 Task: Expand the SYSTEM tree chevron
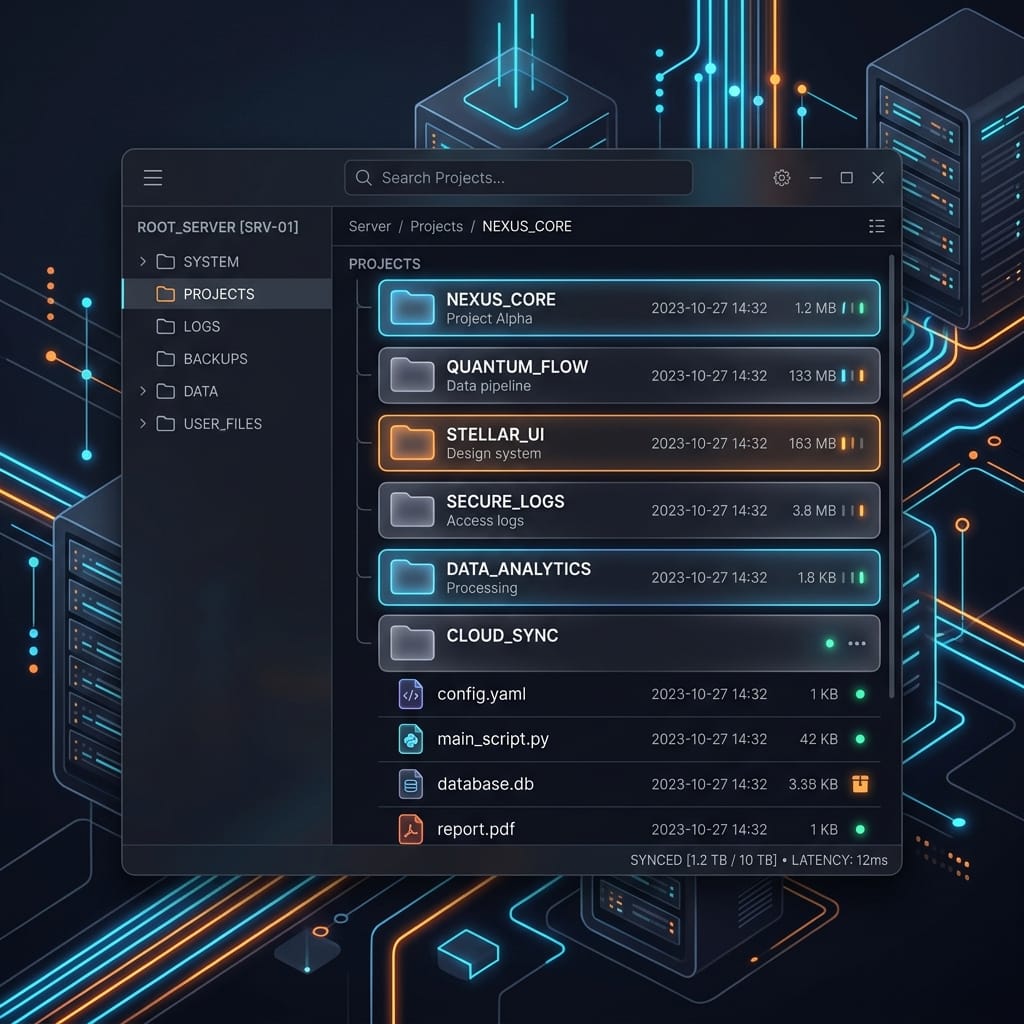[143, 261]
